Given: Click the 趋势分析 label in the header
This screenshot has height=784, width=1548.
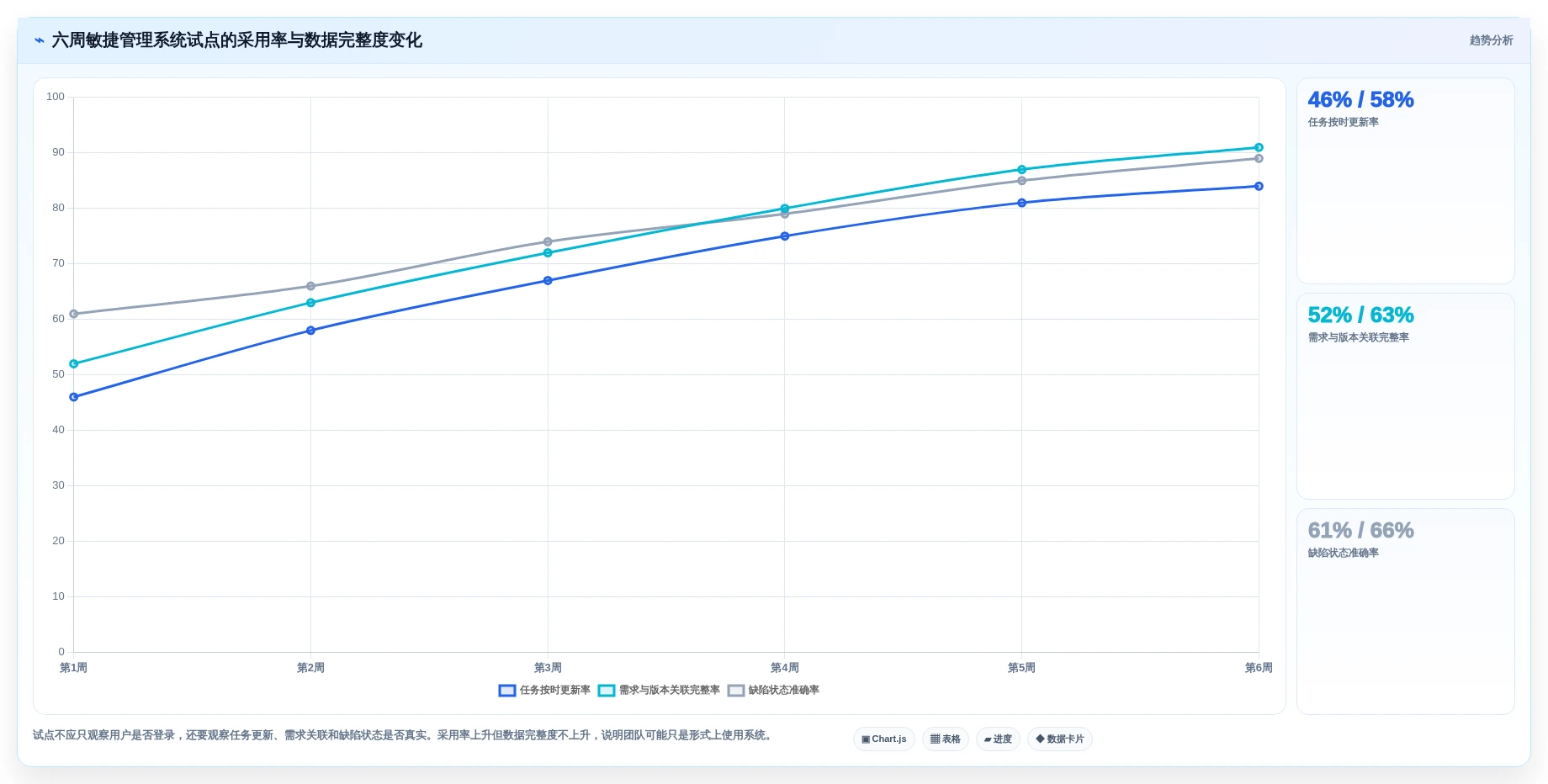Looking at the screenshot, I should 1491,40.
